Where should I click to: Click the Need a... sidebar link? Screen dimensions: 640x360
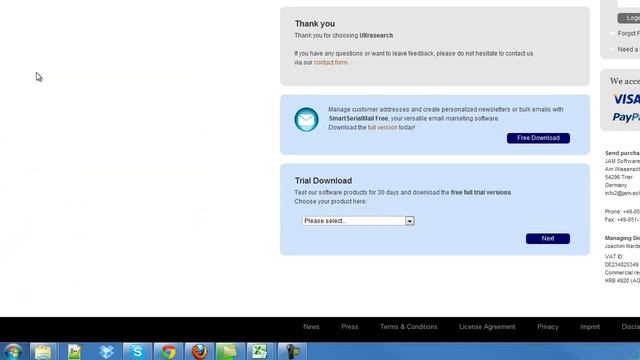[629, 49]
